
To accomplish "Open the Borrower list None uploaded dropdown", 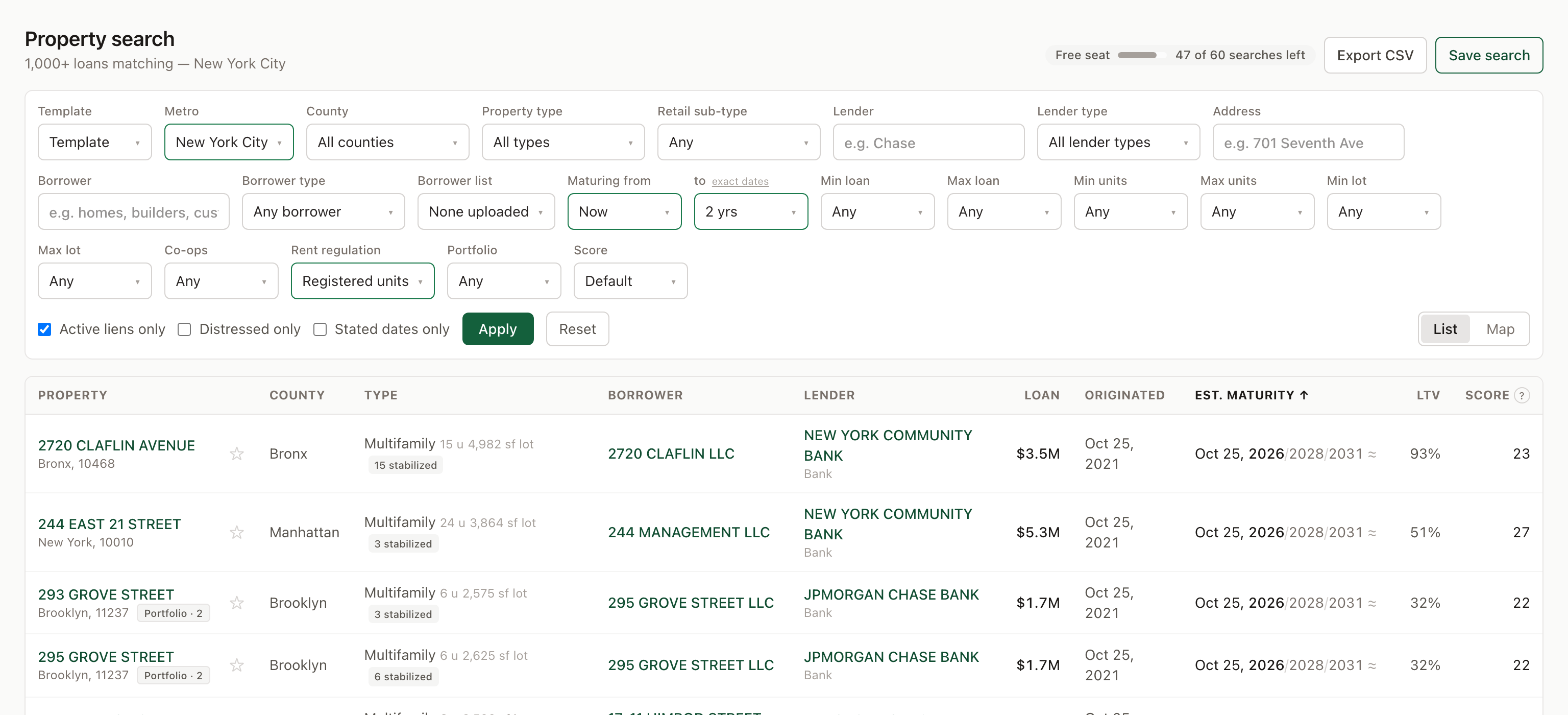I will [486, 211].
